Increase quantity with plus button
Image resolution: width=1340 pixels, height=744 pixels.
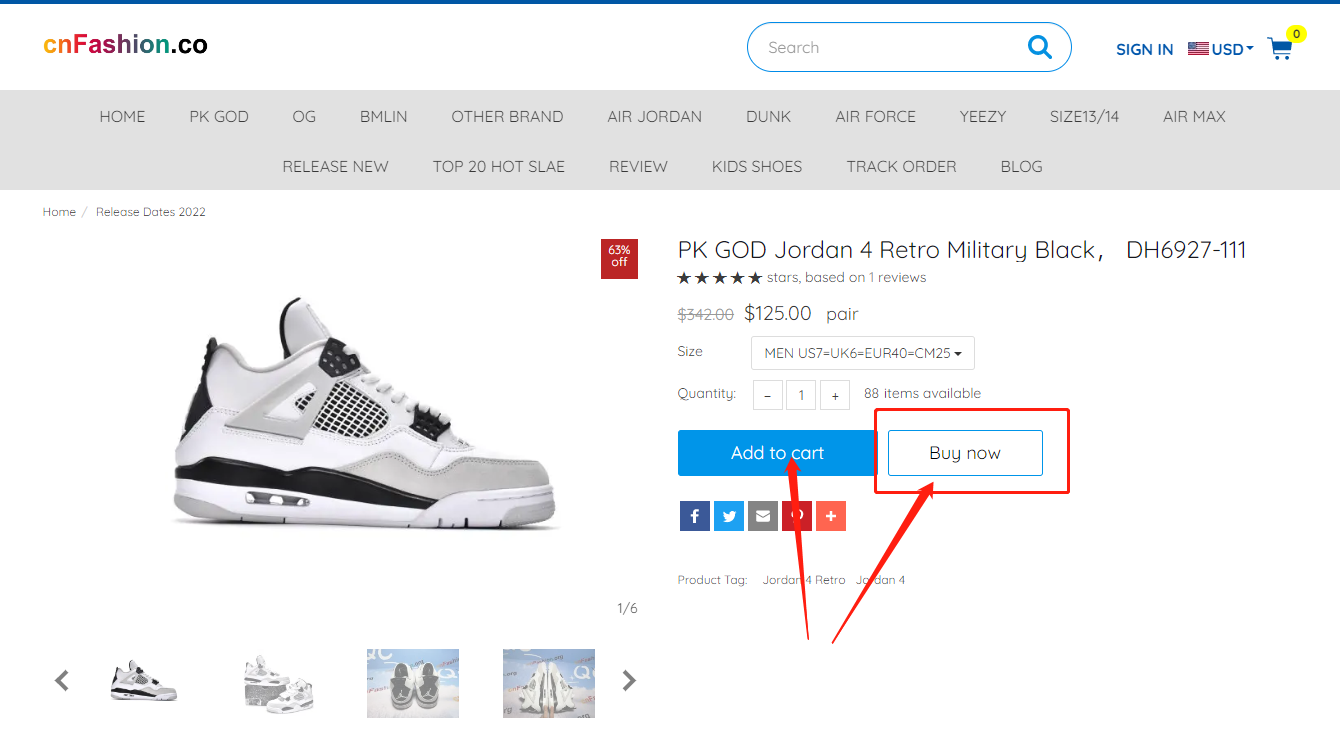835,395
